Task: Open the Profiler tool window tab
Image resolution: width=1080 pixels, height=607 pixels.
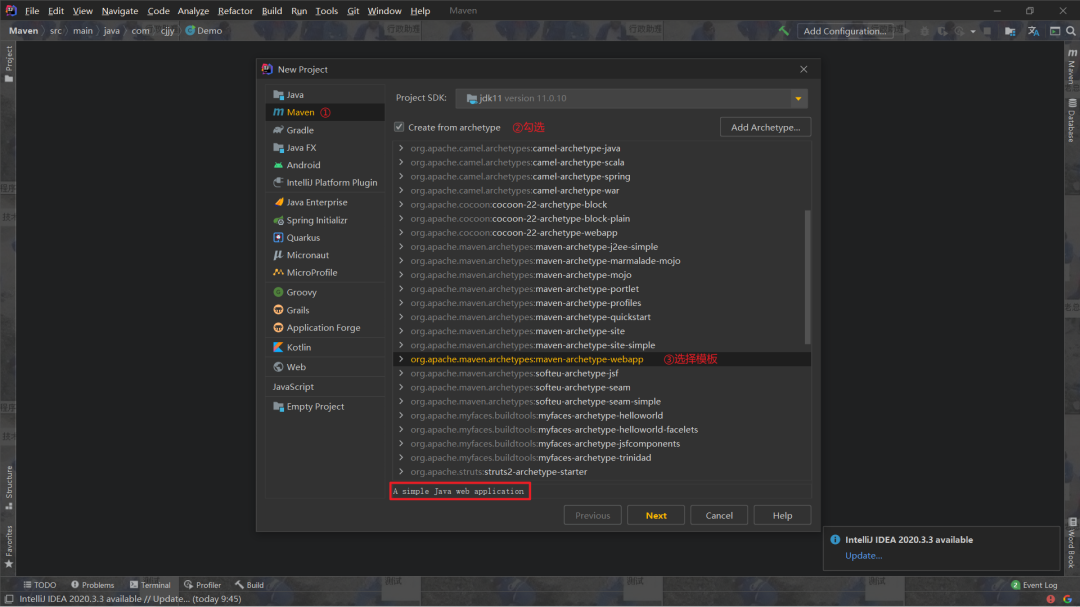Action: [x=202, y=585]
